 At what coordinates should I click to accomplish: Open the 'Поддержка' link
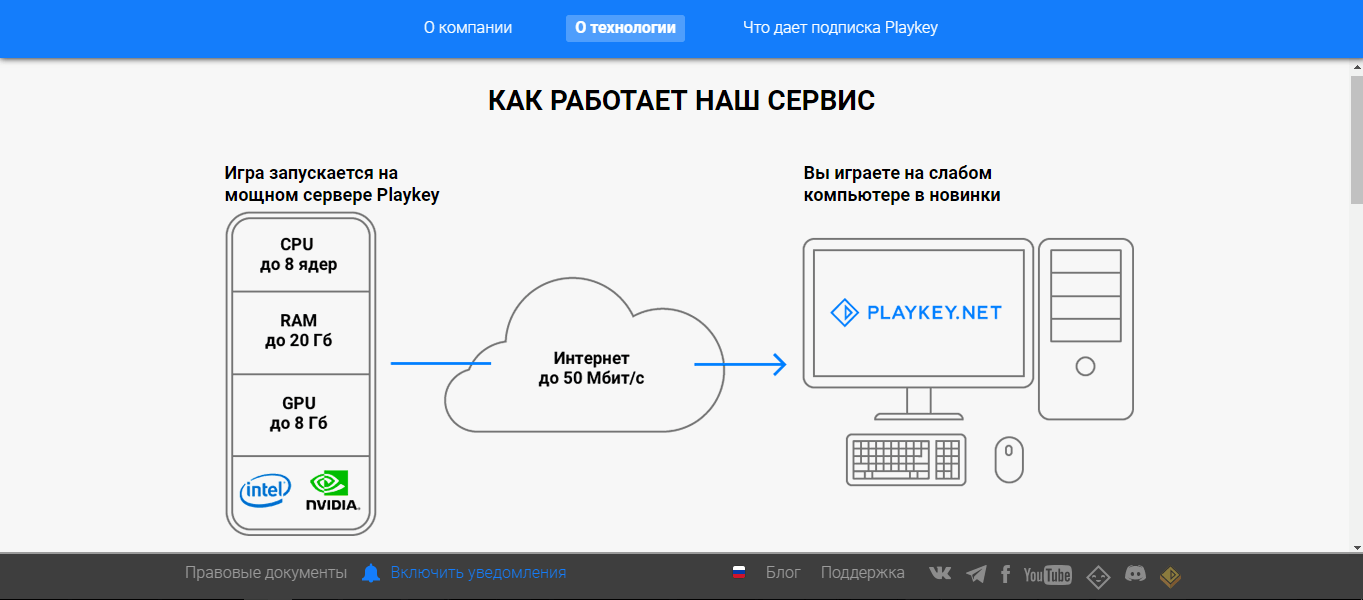[x=863, y=573]
